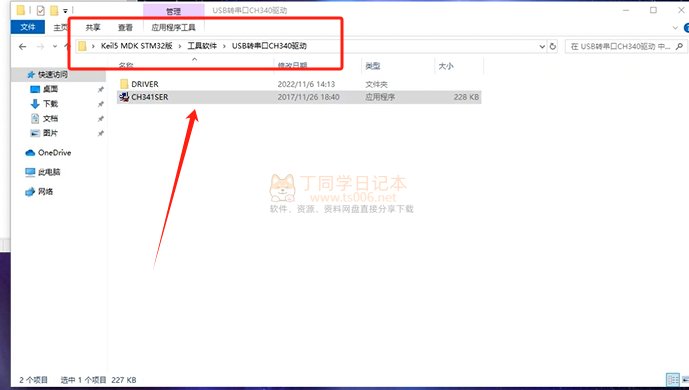Go back with the back arrow
Image resolution: width=689 pixels, height=390 pixels.
click(x=23, y=46)
